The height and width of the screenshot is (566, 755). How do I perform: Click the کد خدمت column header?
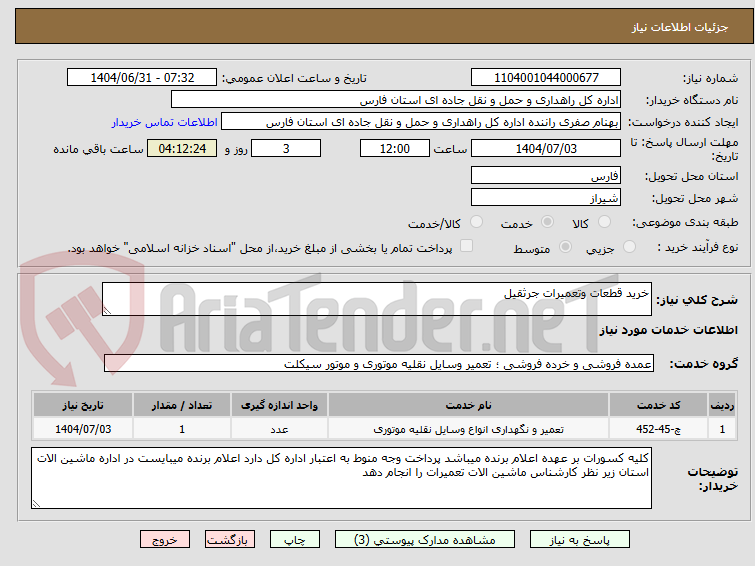click(658, 405)
